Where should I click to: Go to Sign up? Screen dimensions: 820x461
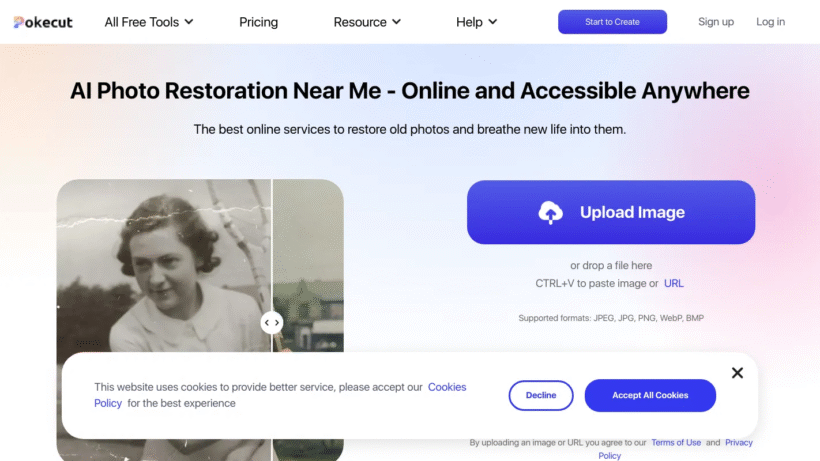716,22
